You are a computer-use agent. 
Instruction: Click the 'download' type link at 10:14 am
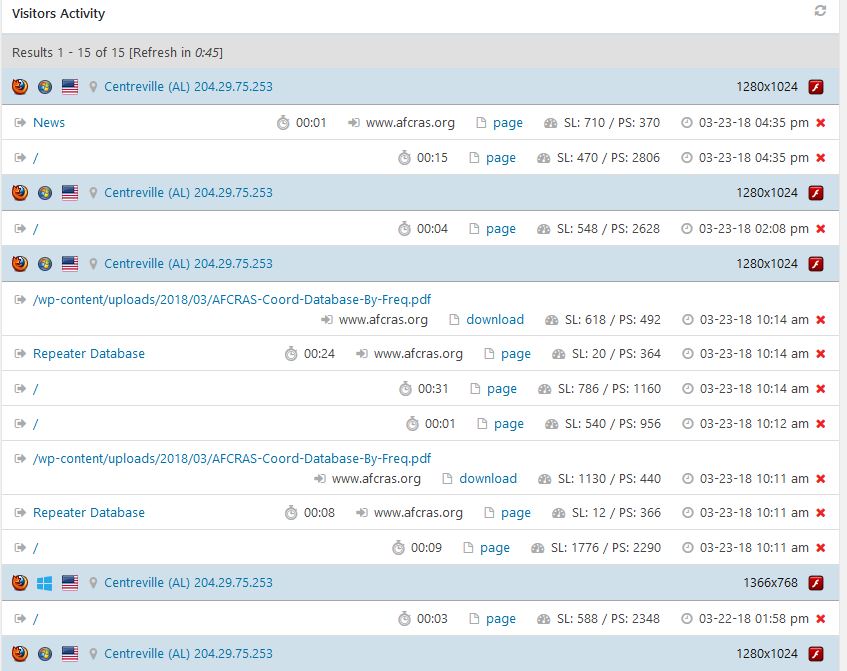click(x=495, y=320)
